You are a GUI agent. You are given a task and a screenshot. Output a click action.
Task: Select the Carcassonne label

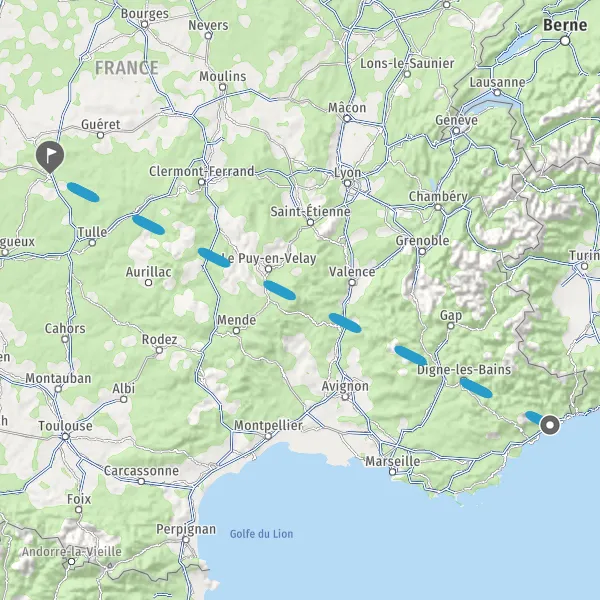pos(141,471)
